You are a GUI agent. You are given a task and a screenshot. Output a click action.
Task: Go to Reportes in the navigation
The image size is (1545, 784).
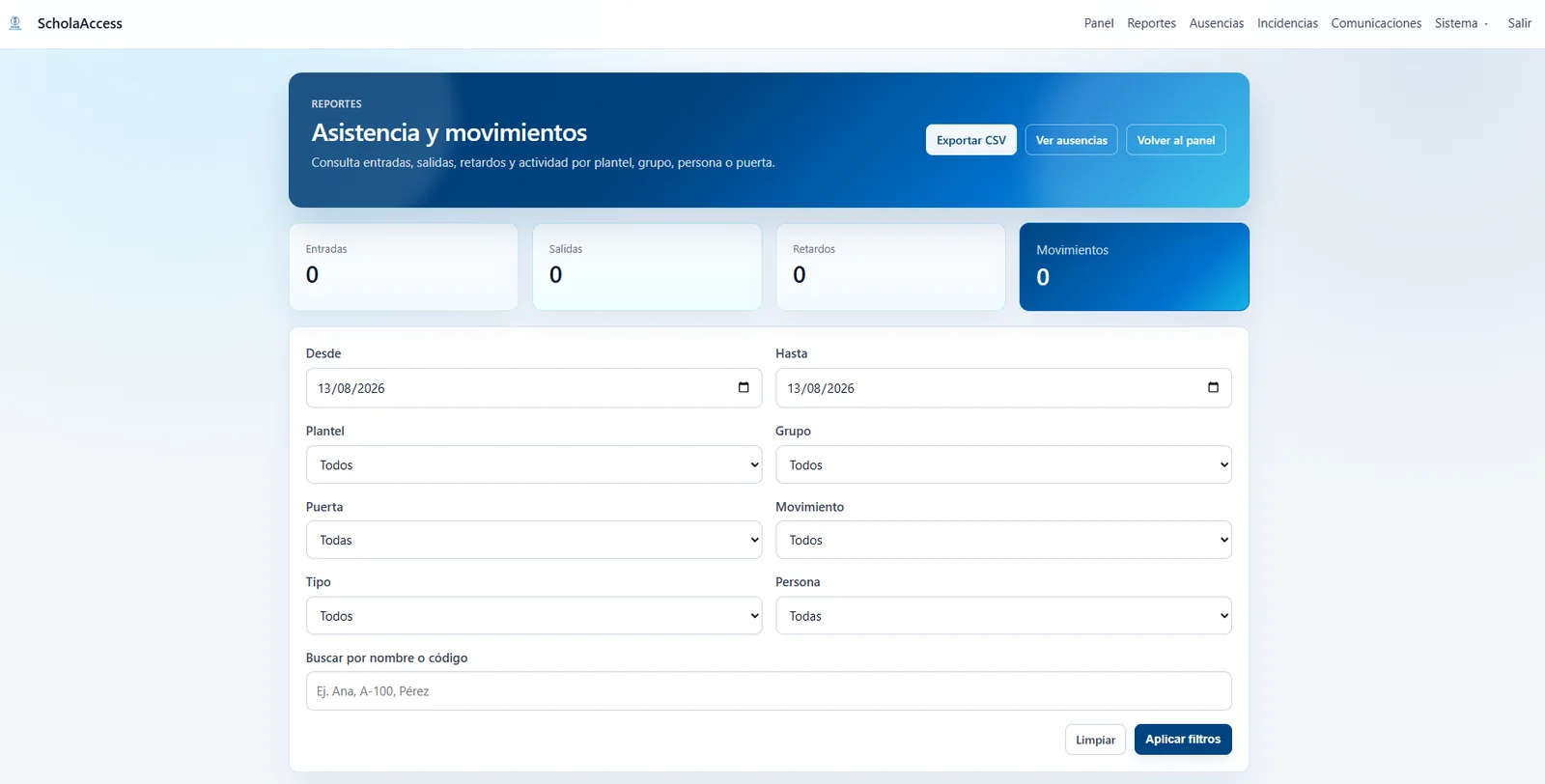1151,23
